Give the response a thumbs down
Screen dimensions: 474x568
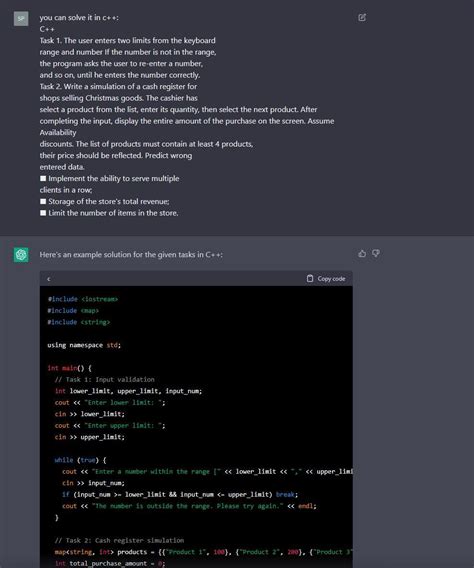[376, 254]
